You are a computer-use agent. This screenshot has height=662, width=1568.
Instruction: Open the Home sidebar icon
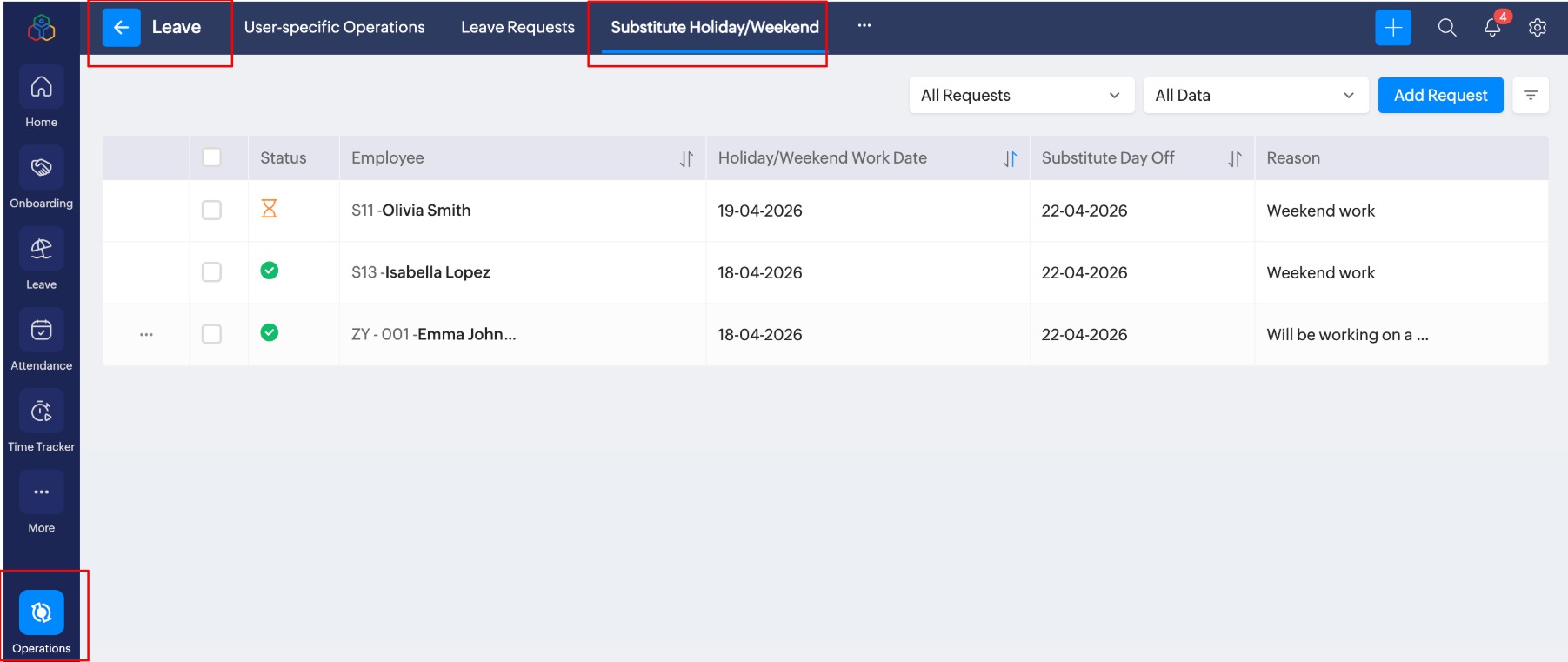coord(41,88)
